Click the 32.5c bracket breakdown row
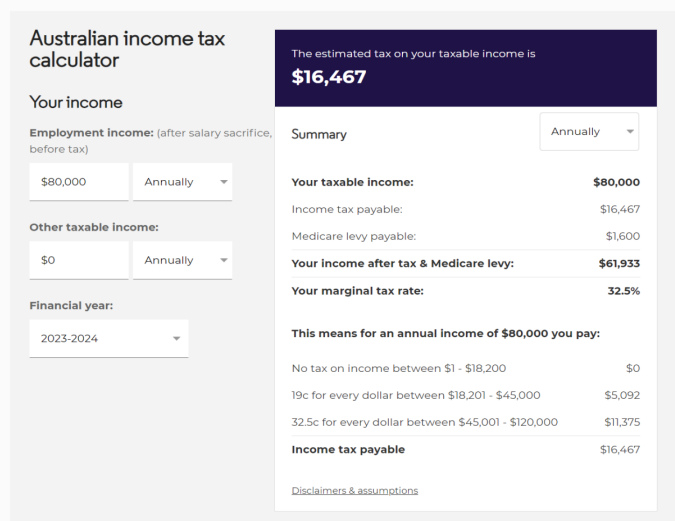This screenshot has height=521, width=675. coord(466,422)
